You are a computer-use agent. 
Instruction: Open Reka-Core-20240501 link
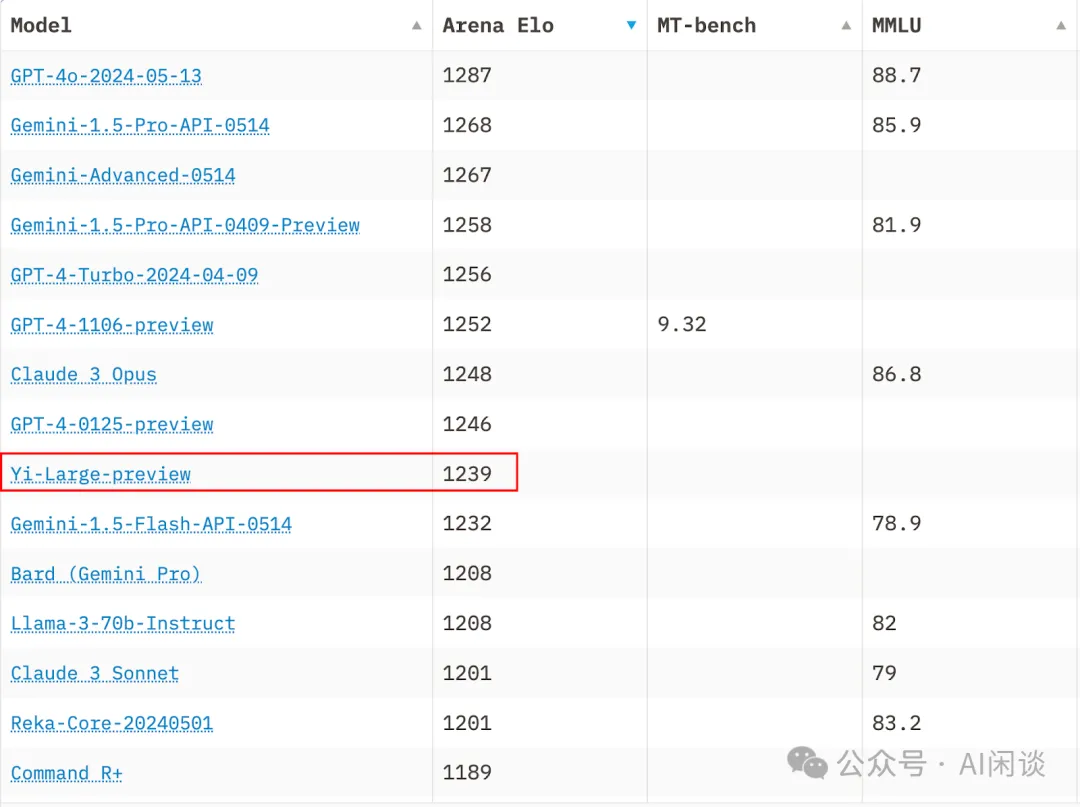pos(112,724)
